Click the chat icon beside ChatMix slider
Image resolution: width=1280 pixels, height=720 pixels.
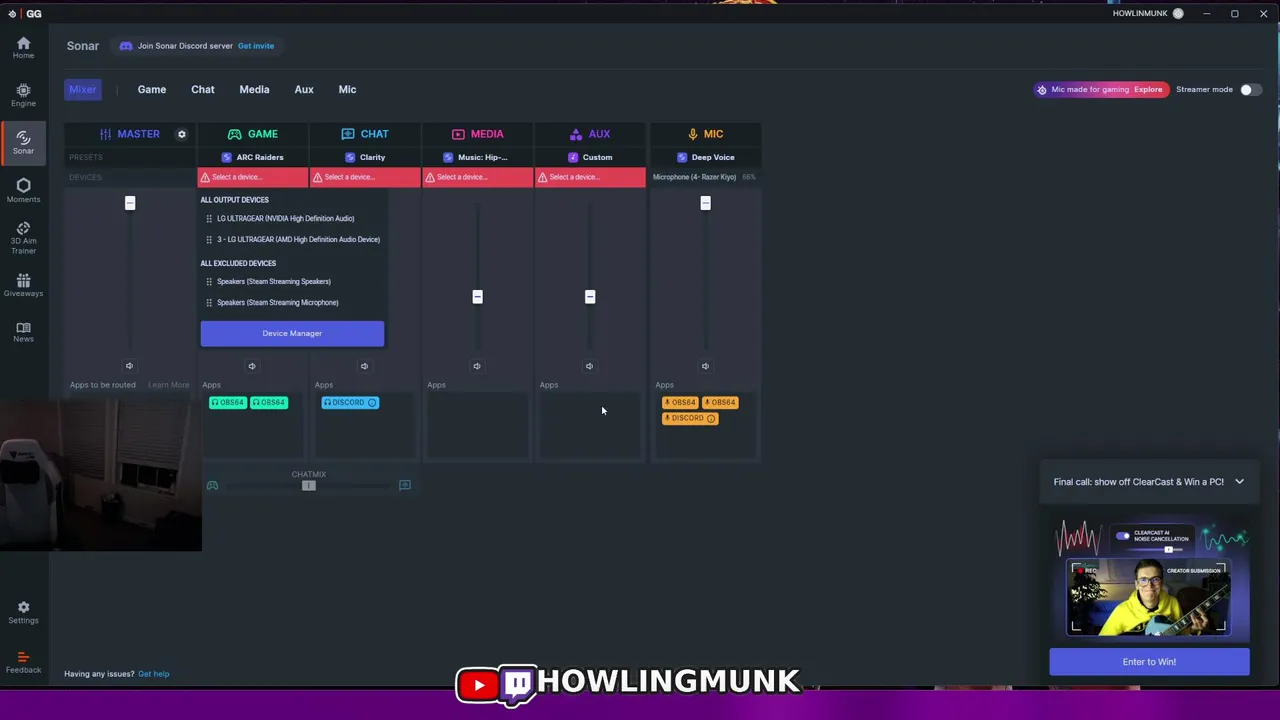pyautogui.click(x=405, y=485)
